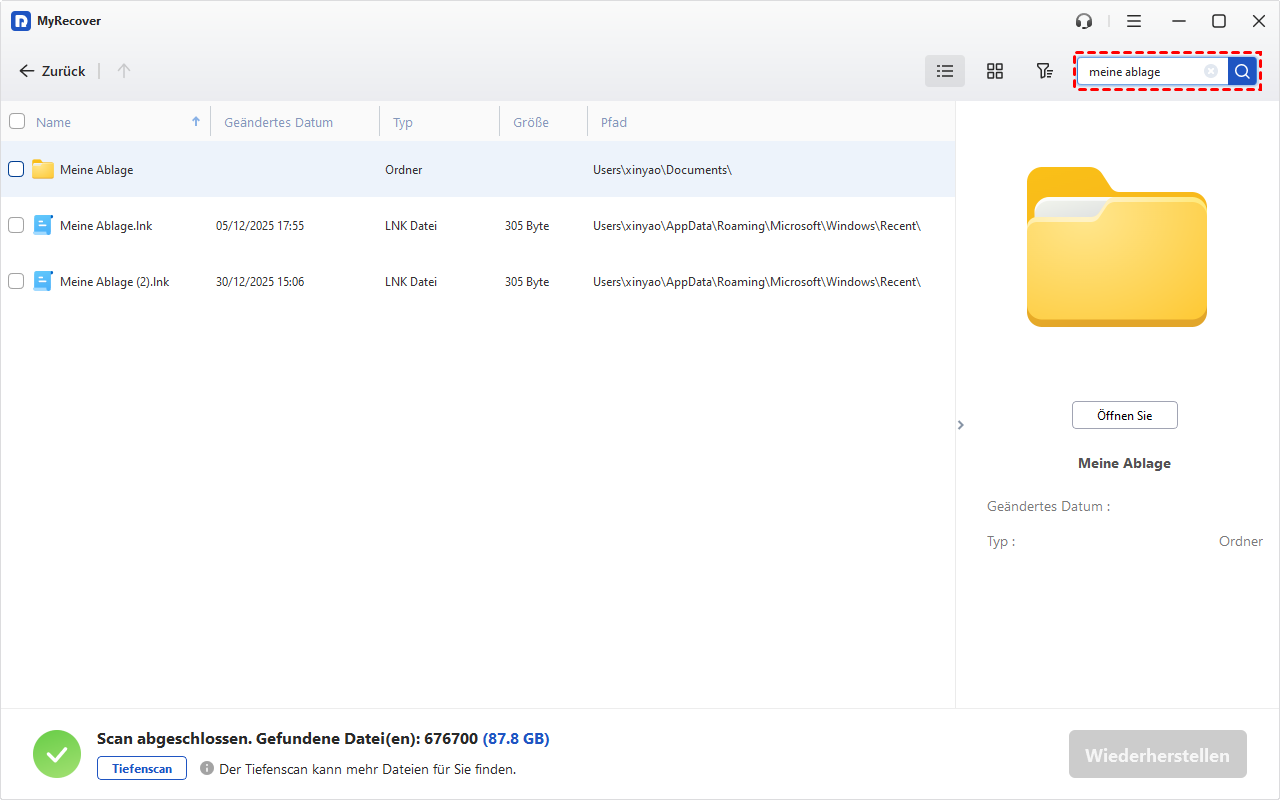Viewport: 1280px width, 800px height.
Task: Start the Tiefenscan deep scan
Action: (x=142, y=769)
